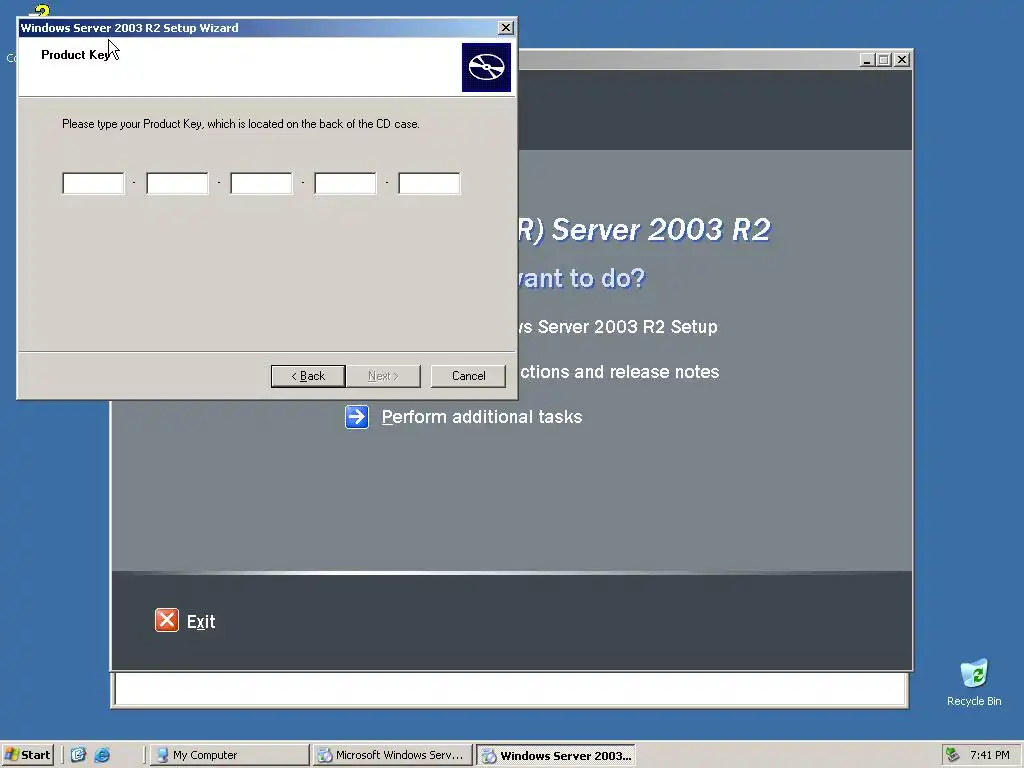Click the release notes link text

(x=619, y=372)
